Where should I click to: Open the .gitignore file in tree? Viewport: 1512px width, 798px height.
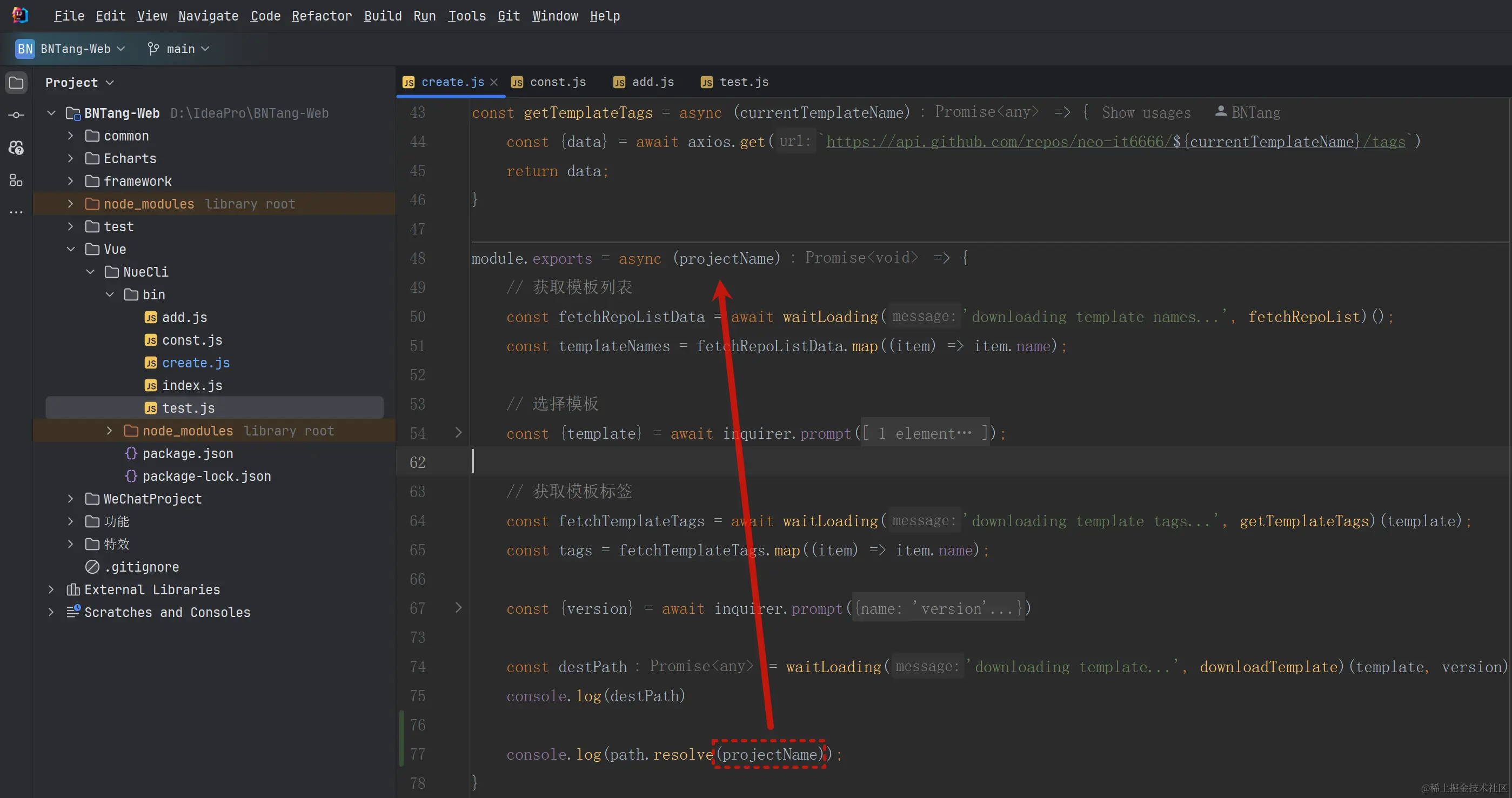coord(141,567)
